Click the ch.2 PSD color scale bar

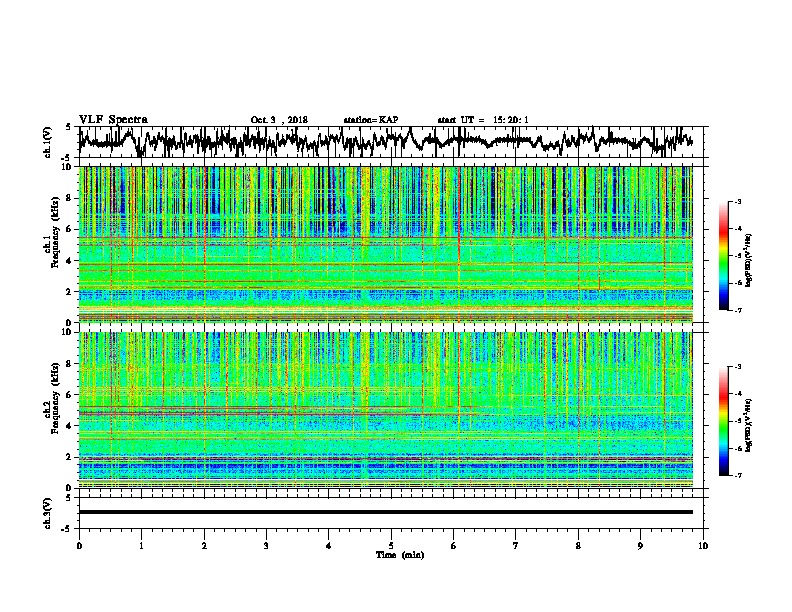click(x=723, y=421)
